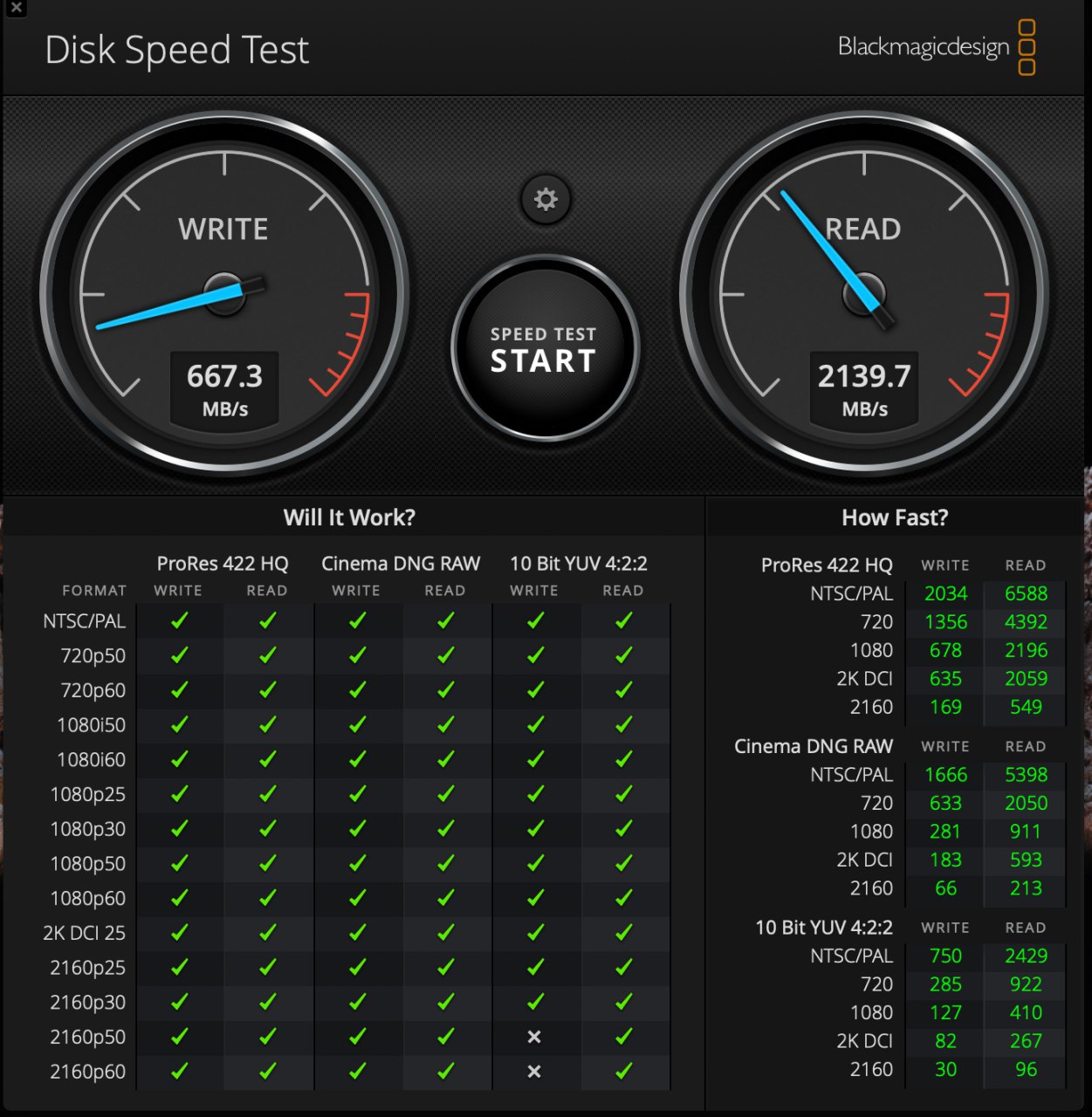The image size is (1092, 1117).
Task: Click 2160p30 10 Bit YUV write checkmark
Action: [x=535, y=1002]
